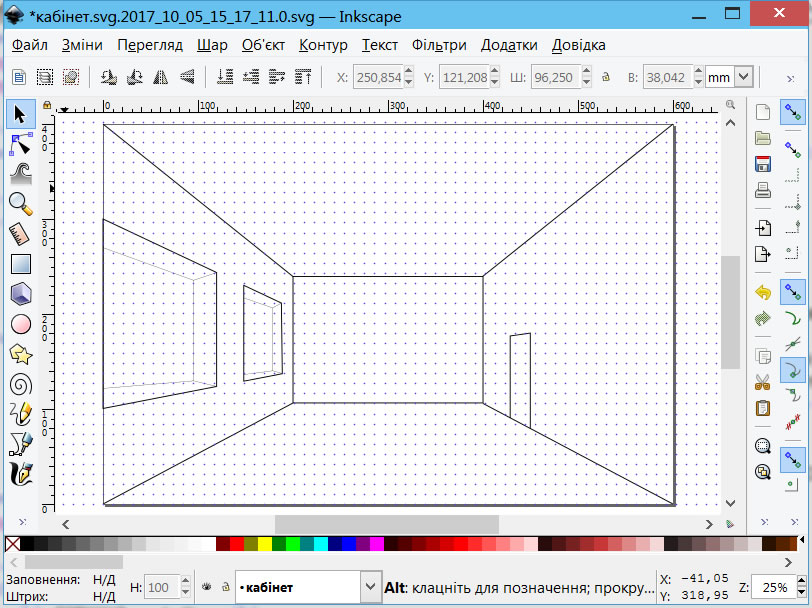Open the Контур menu
Viewport: 812px width, 608px height.
pos(323,45)
